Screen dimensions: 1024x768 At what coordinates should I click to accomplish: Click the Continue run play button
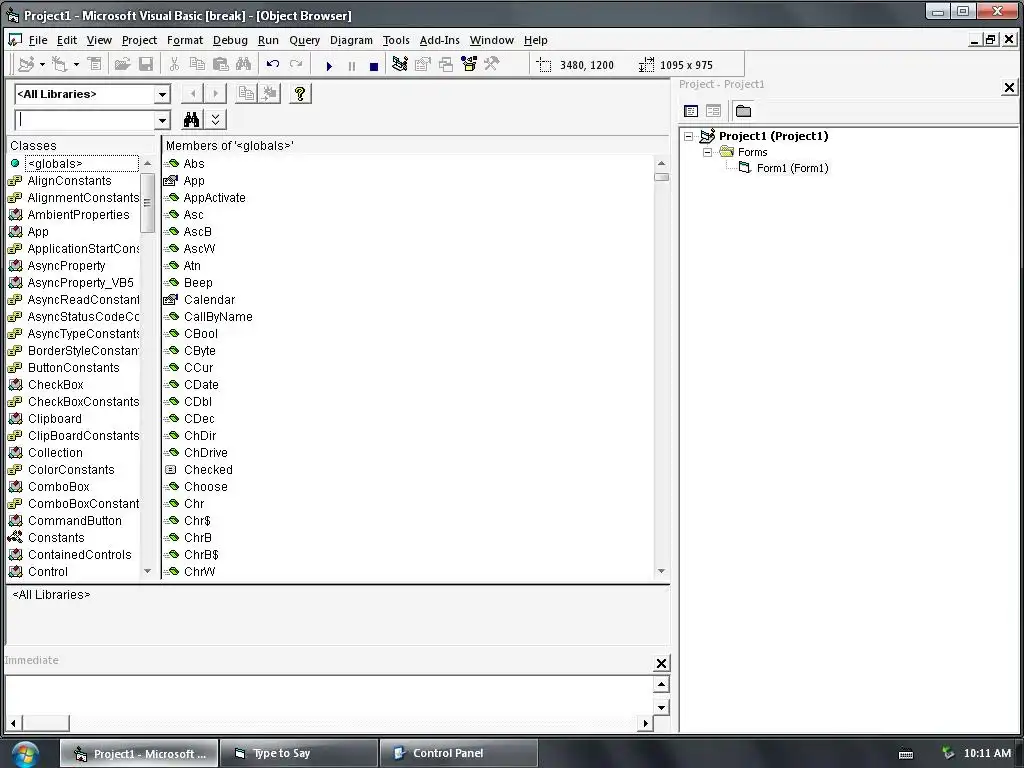coord(329,65)
